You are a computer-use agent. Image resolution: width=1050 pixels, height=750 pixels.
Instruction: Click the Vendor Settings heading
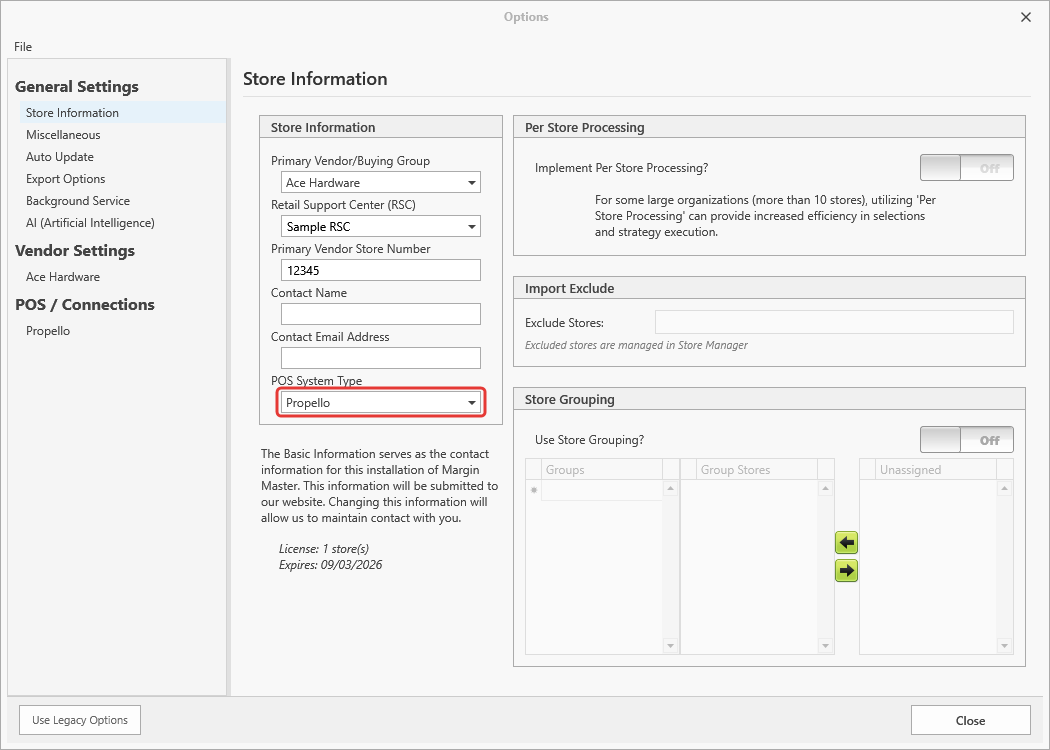pyautogui.click(x=75, y=250)
